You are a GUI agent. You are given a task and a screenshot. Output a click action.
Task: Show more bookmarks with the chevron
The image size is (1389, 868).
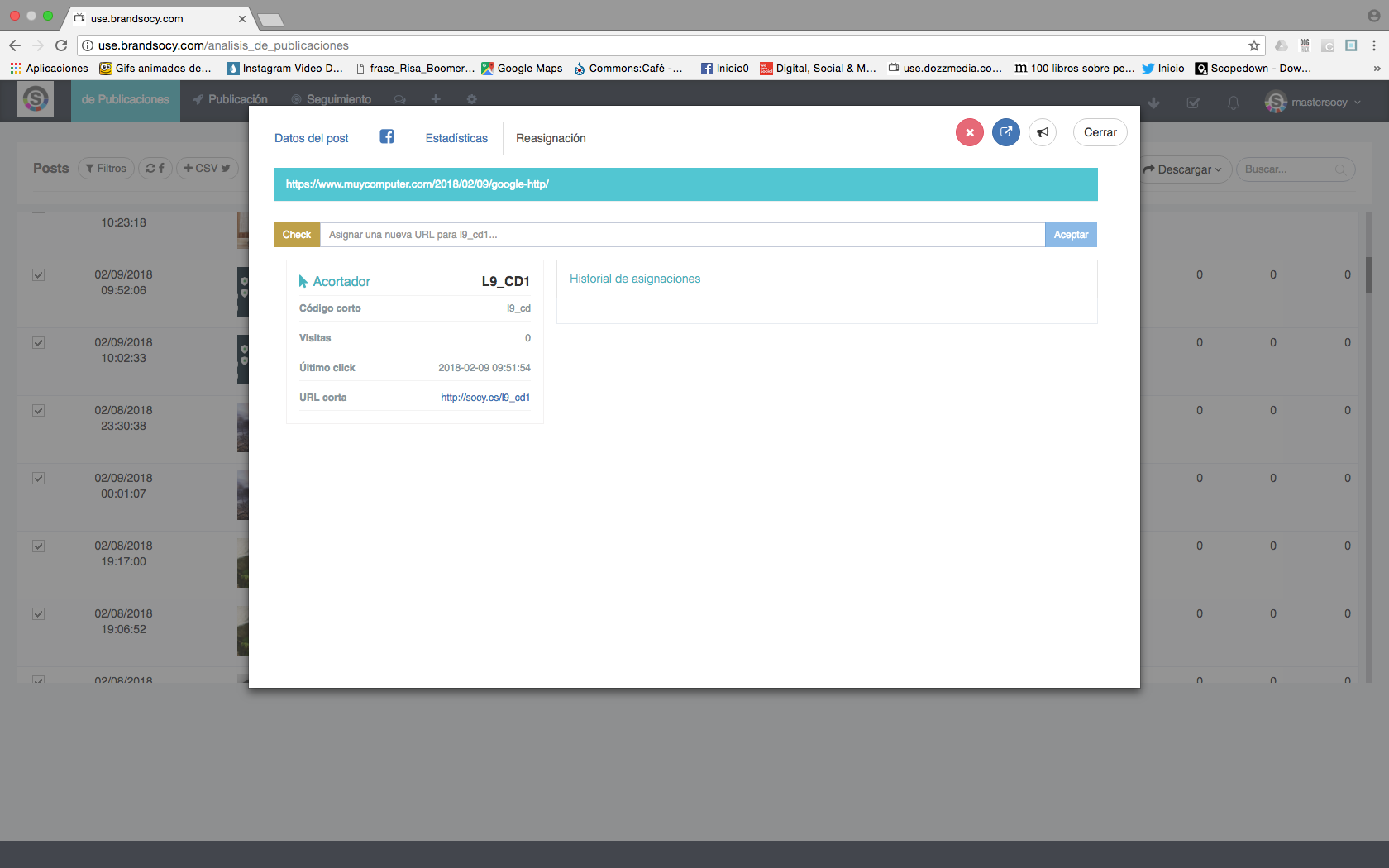(x=1377, y=69)
